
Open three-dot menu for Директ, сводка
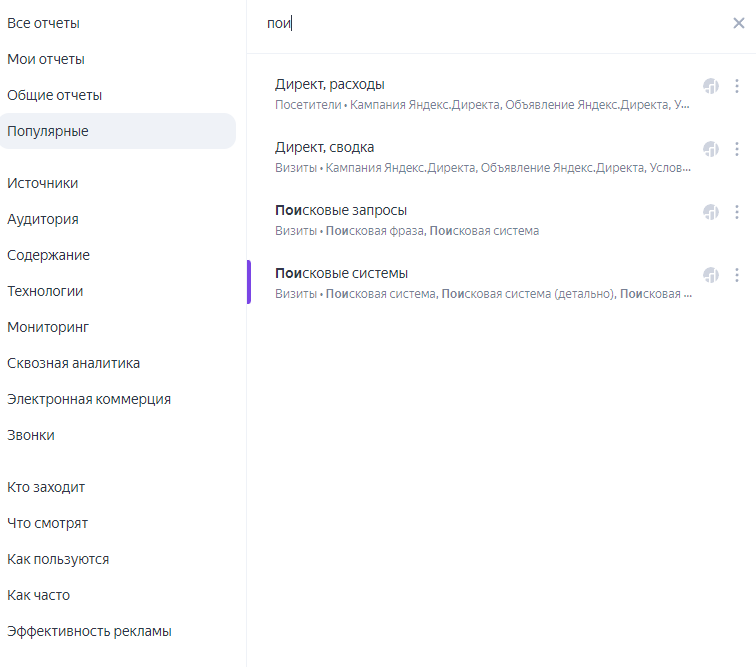pyautogui.click(x=737, y=149)
